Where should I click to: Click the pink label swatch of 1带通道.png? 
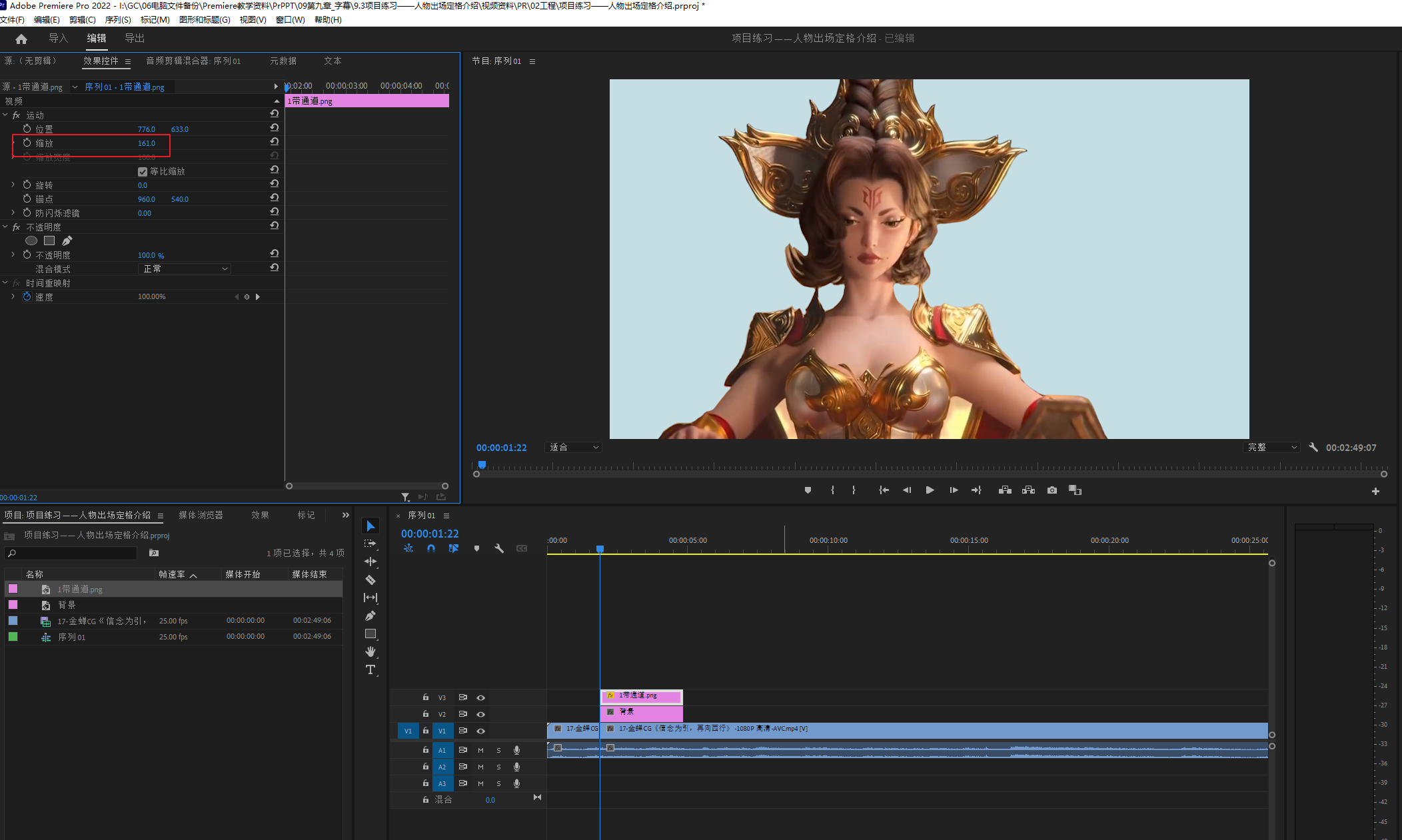(13, 589)
